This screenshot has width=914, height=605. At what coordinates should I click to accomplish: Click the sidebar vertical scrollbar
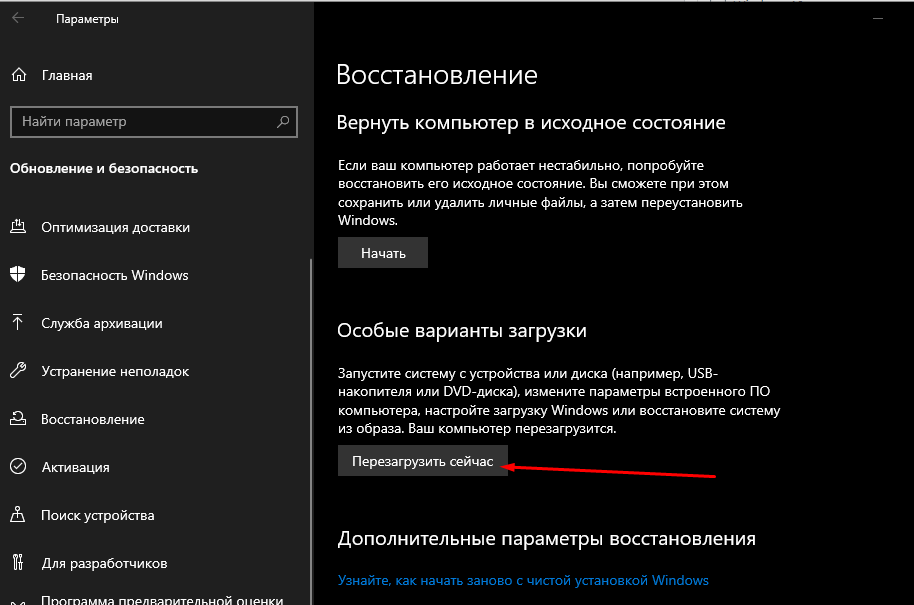coord(311,400)
